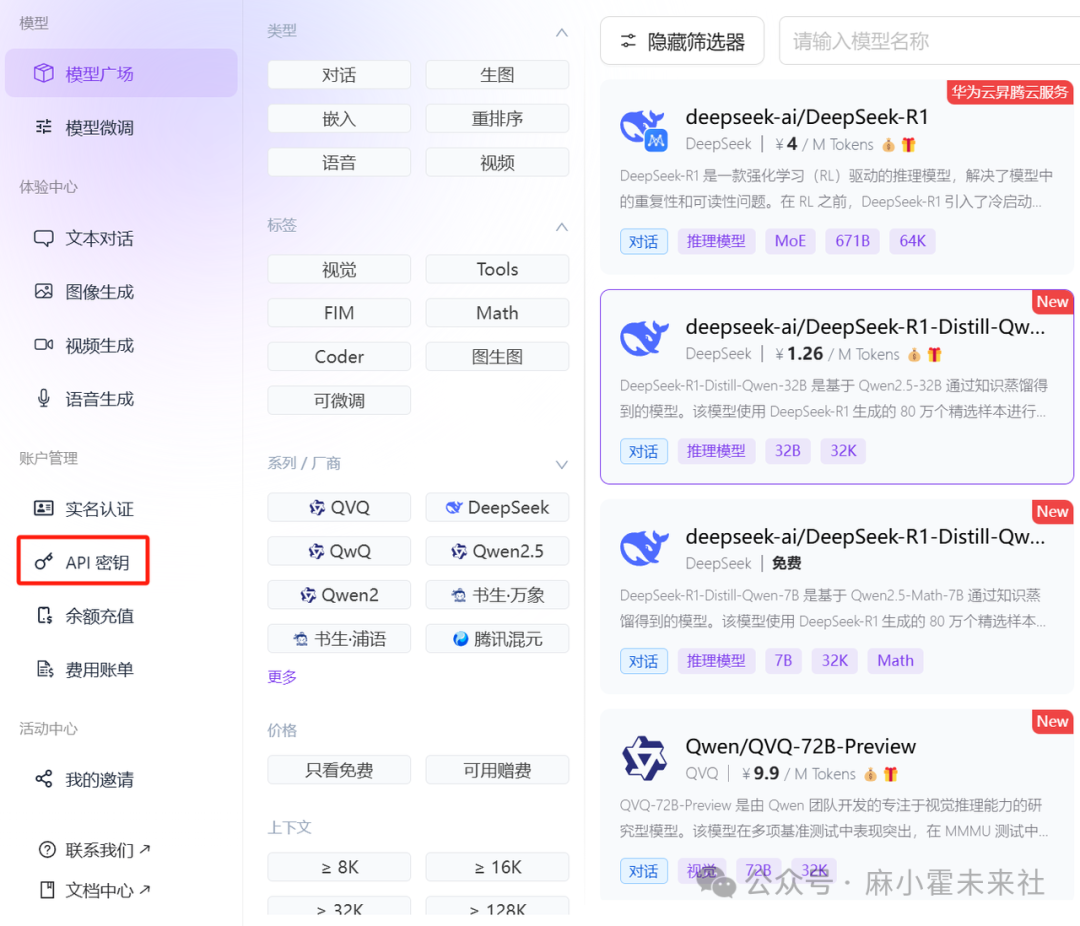The width and height of the screenshot is (1080, 926).
Task: Click the 文档中心 book icon
Action: pyautogui.click(x=47, y=889)
